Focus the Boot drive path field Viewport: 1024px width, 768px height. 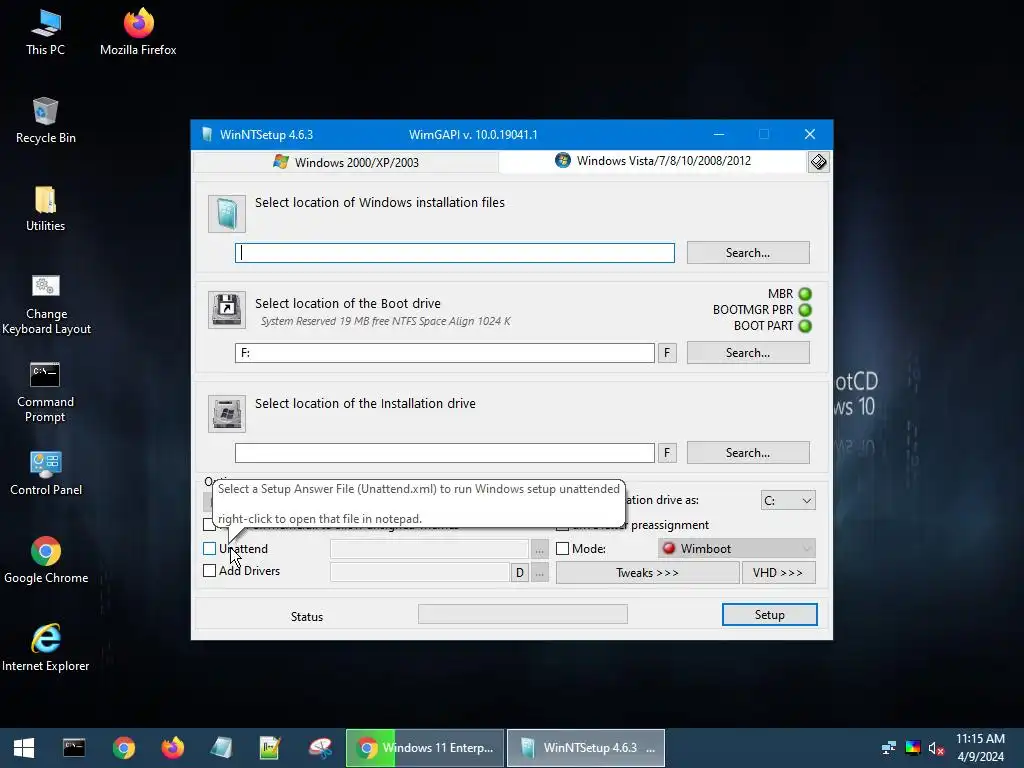pos(445,353)
